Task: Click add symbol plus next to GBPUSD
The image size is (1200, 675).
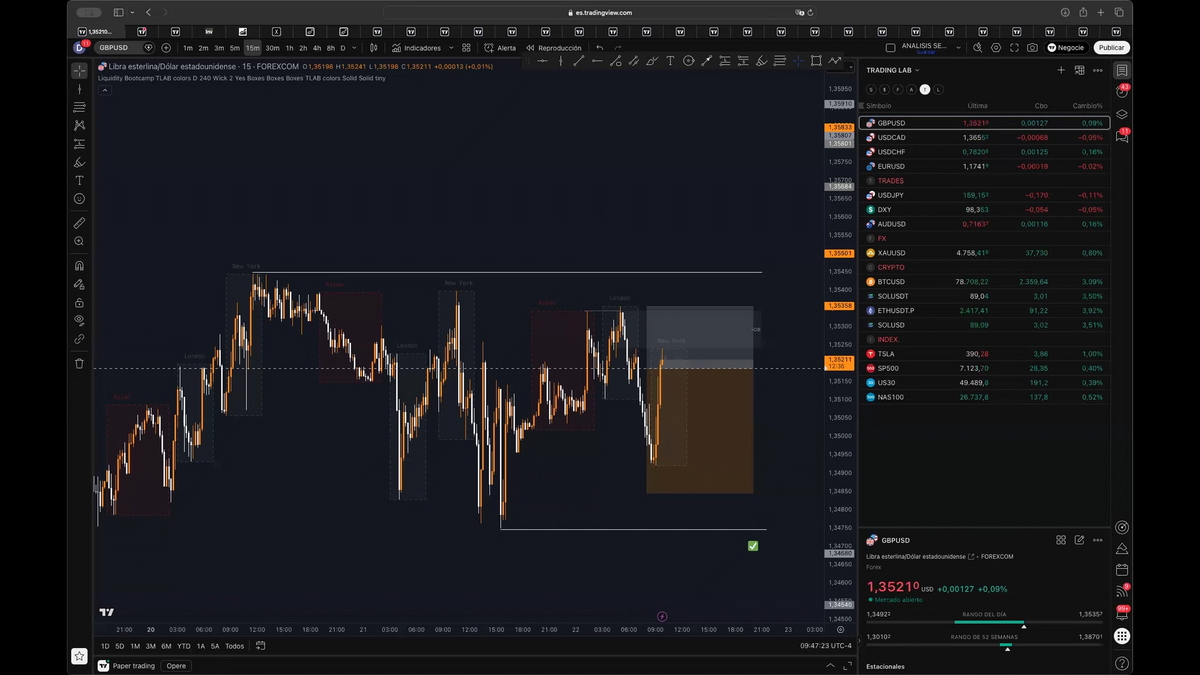Action: (166, 47)
